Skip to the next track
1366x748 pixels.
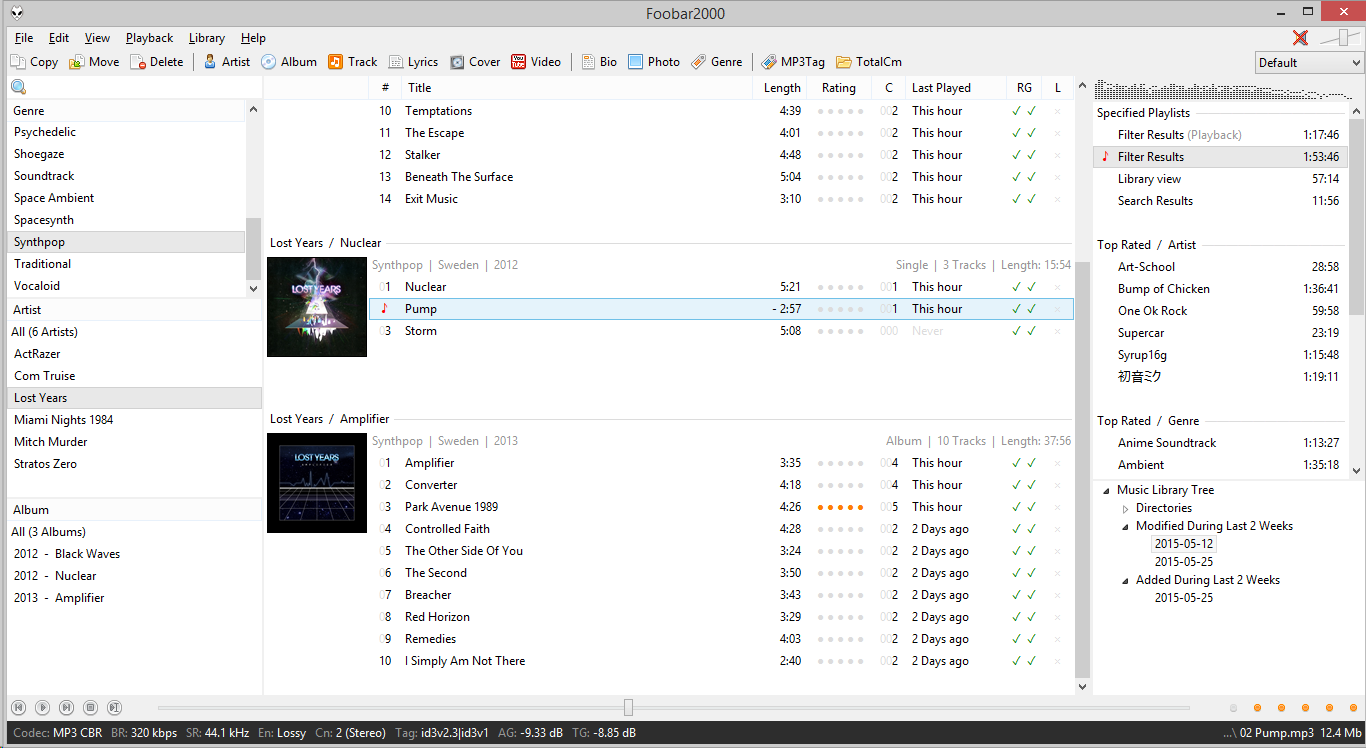[x=66, y=707]
